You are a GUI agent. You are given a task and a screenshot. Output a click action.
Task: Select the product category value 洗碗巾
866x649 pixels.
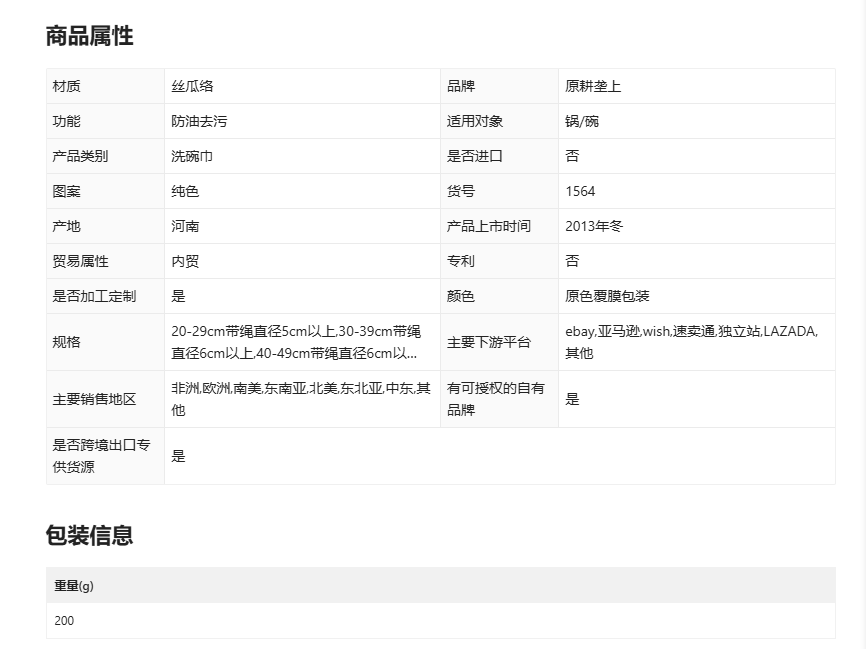tap(192, 156)
